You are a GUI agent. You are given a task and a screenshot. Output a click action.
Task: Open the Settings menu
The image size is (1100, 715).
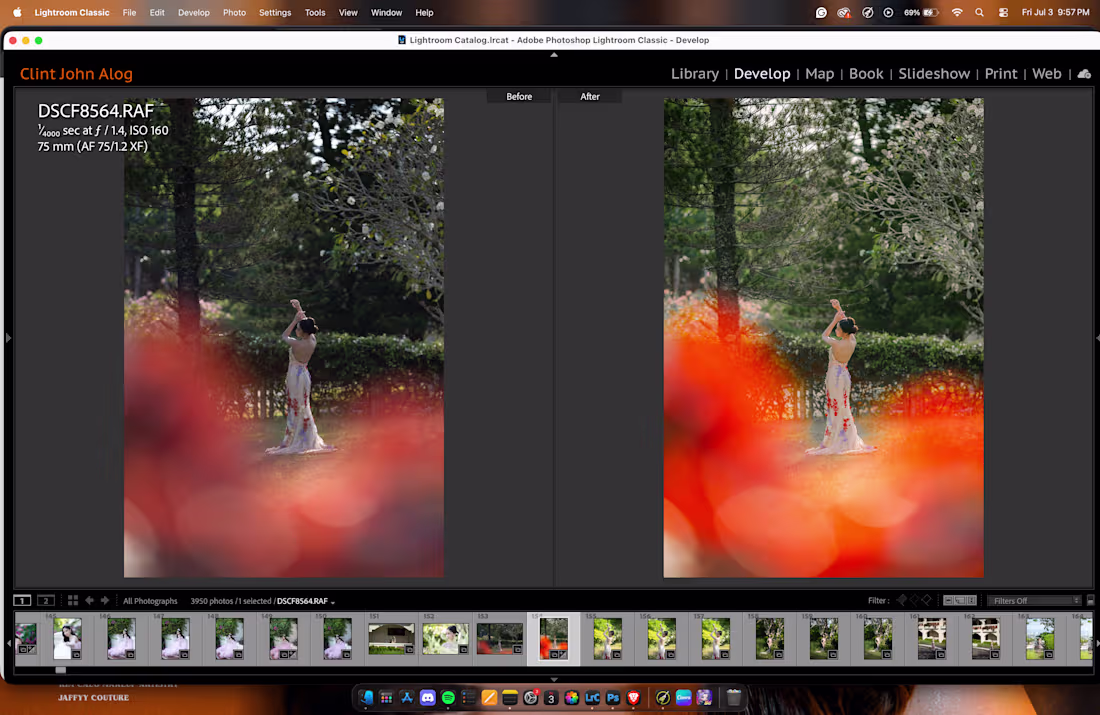click(275, 13)
